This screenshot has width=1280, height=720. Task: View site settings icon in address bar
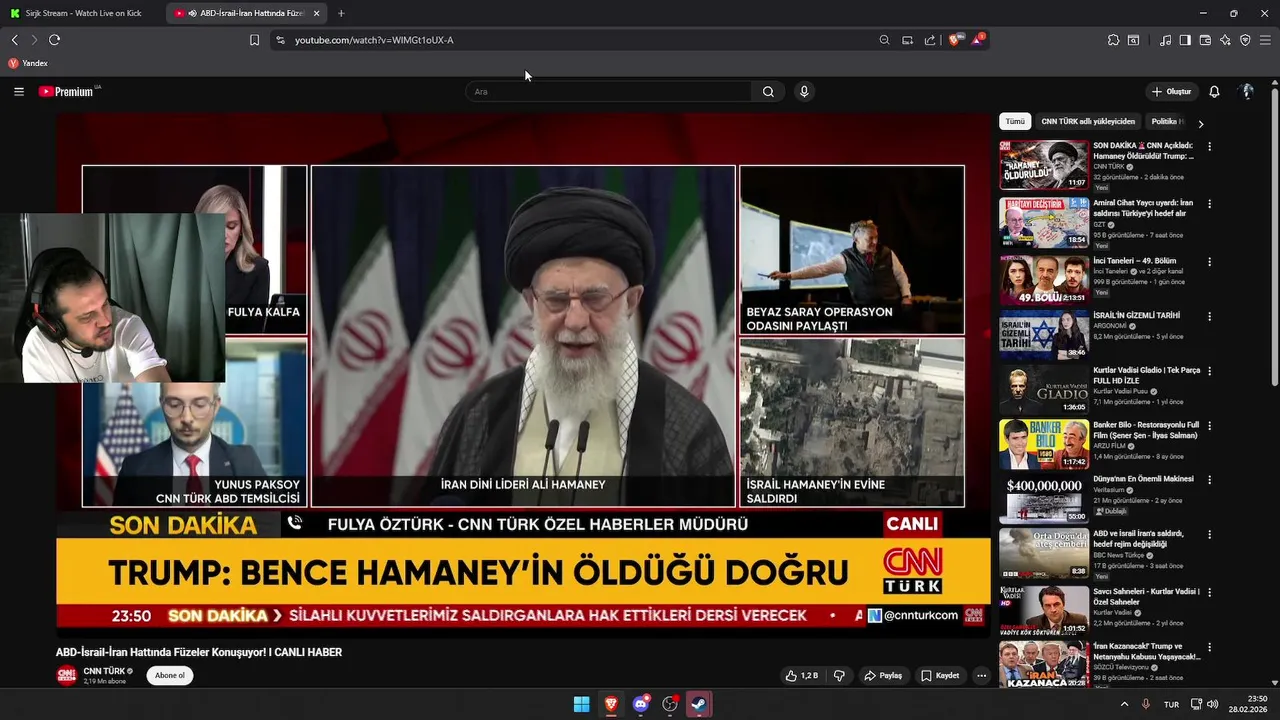coord(280,40)
